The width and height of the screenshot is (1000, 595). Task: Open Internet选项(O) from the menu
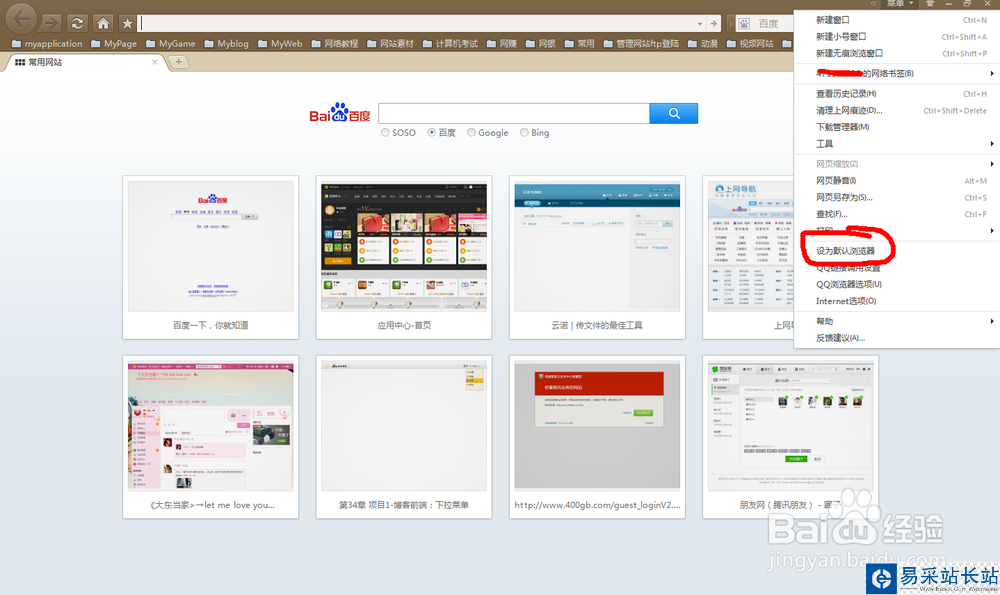click(x=897, y=300)
